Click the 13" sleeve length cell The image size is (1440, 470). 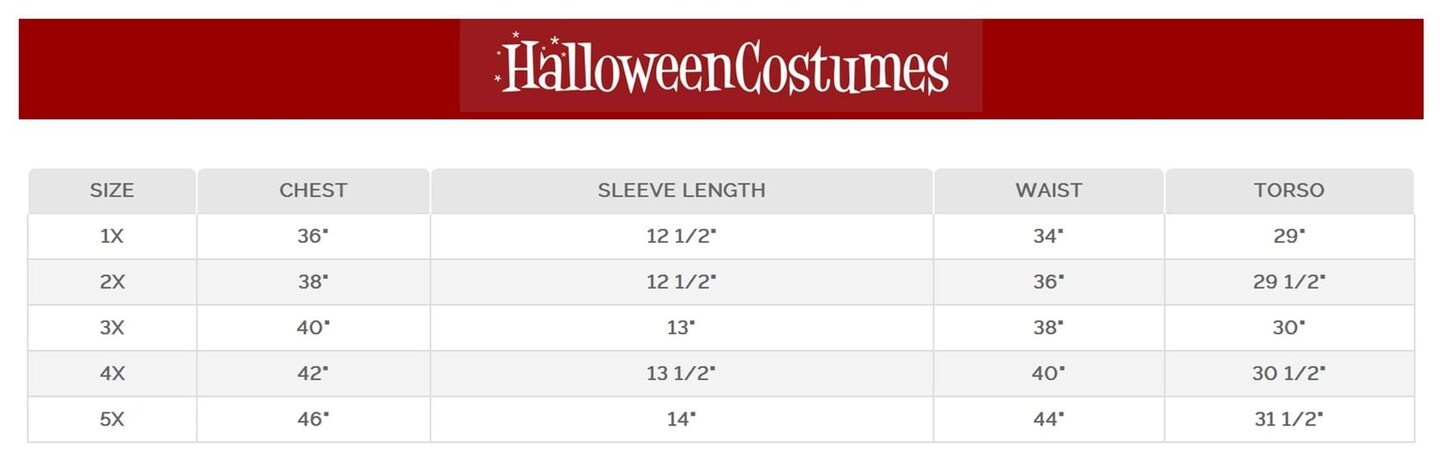681,328
